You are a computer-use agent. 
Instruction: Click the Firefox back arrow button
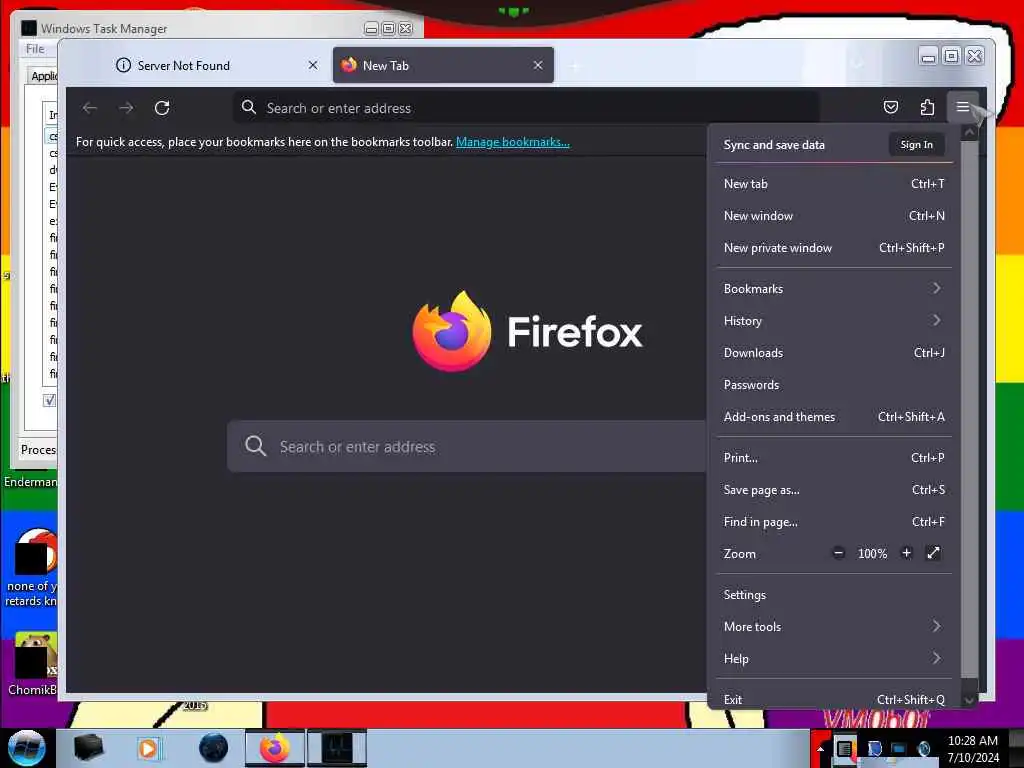(90, 108)
